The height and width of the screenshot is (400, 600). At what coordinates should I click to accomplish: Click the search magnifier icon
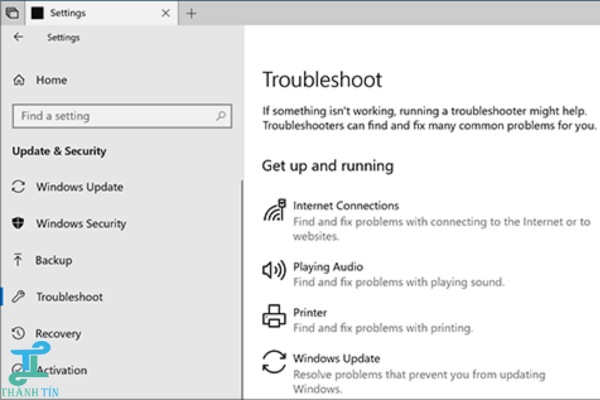[221, 116]
